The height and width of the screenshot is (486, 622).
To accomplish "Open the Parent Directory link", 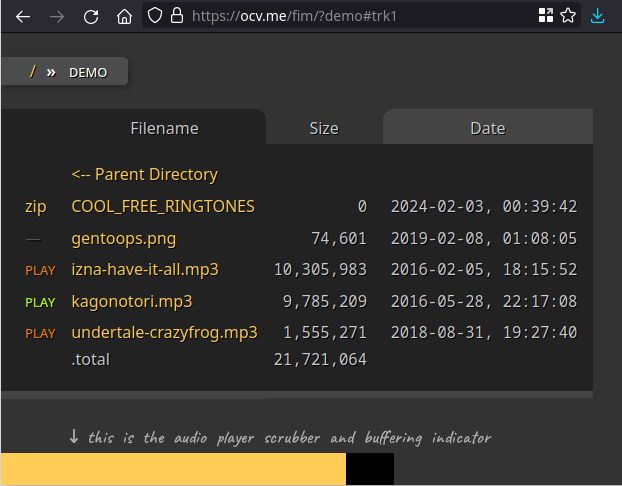I will [x=145, y=175].
